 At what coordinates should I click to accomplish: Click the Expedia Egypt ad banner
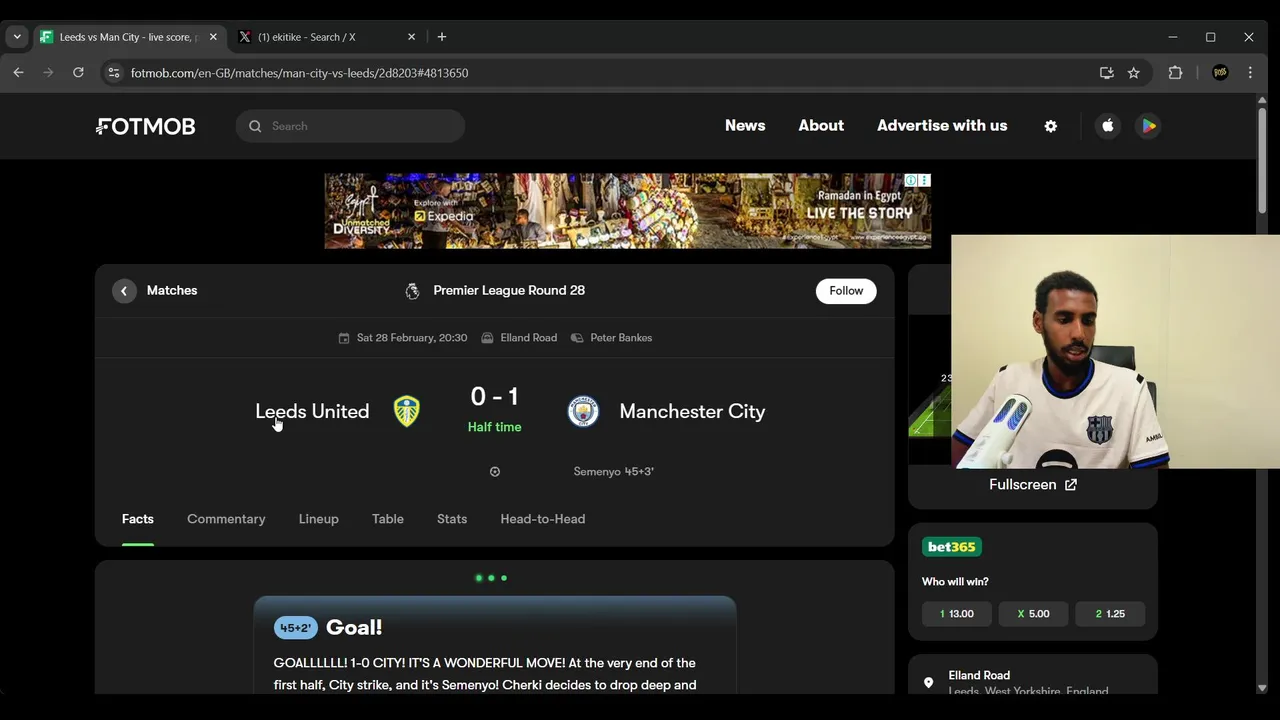[x=627, y=211]
